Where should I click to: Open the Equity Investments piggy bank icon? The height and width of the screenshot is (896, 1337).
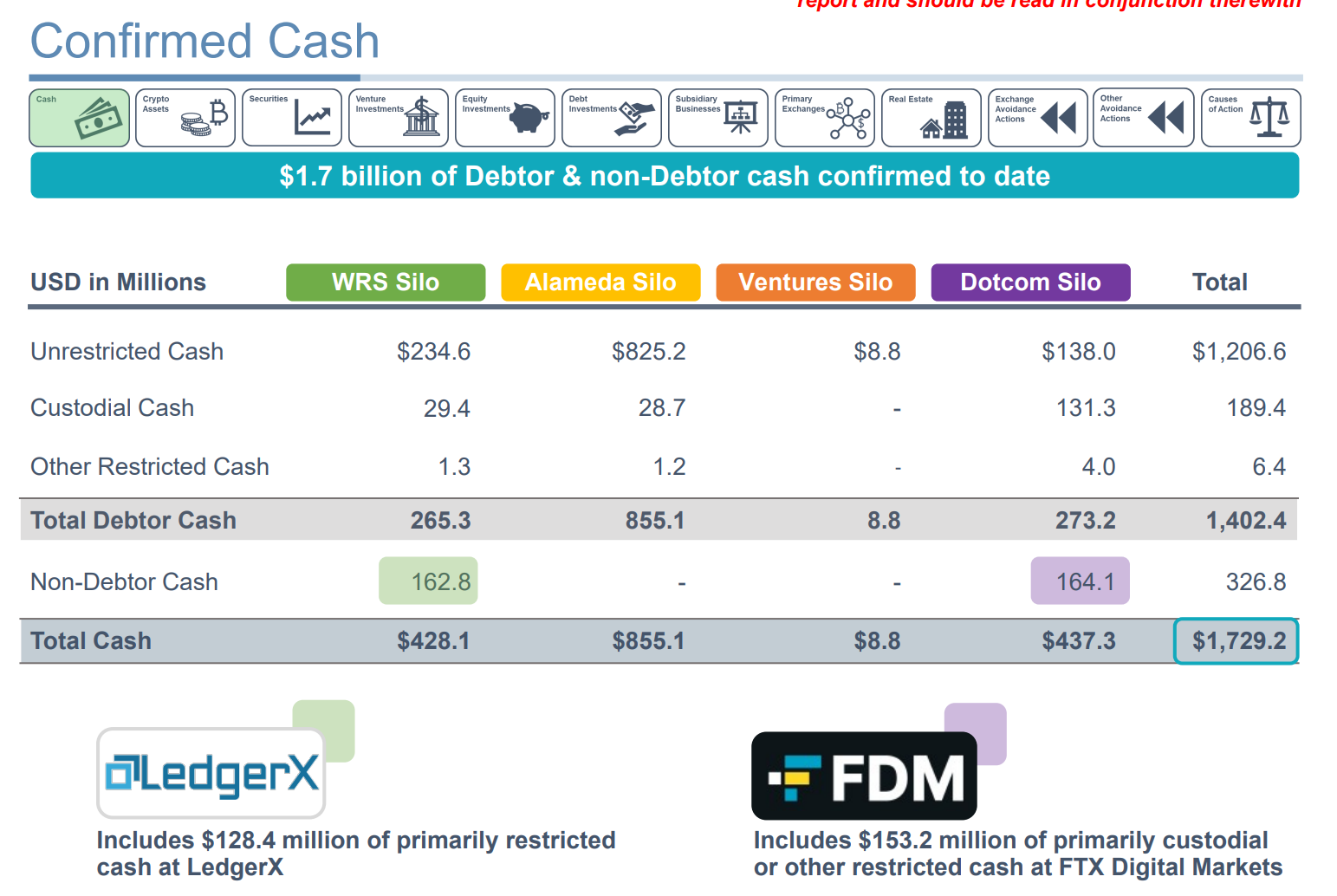coord(504,117)
